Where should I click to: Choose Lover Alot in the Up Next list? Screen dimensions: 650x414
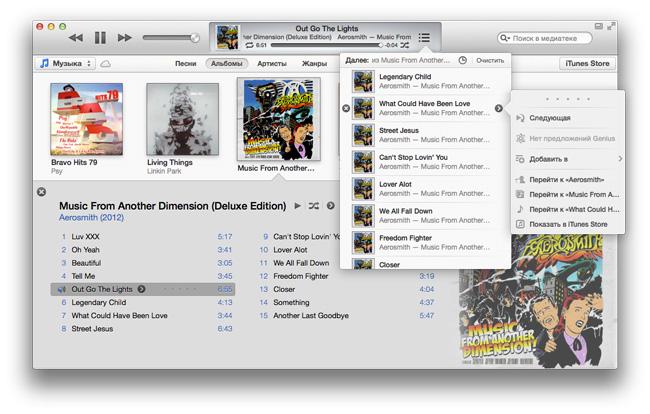pos(425,189)
